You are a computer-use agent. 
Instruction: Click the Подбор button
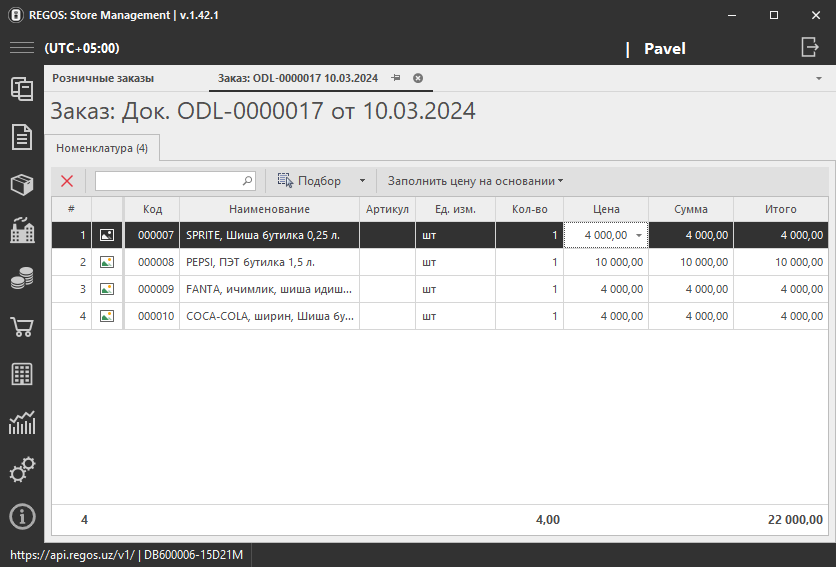[x=310, y=181]
